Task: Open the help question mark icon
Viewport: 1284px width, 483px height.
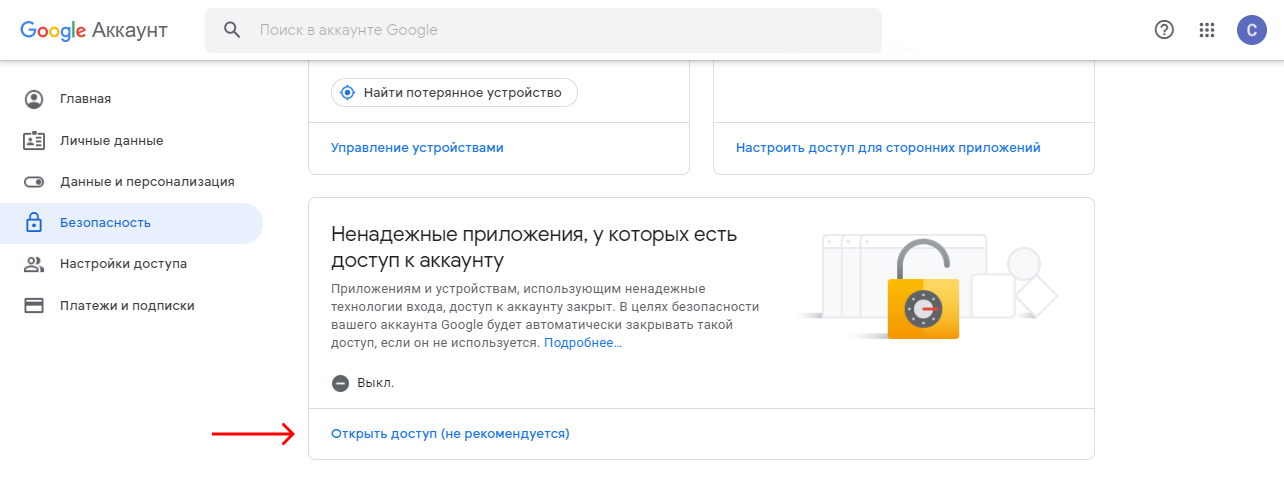Action: click(1164, 30)
